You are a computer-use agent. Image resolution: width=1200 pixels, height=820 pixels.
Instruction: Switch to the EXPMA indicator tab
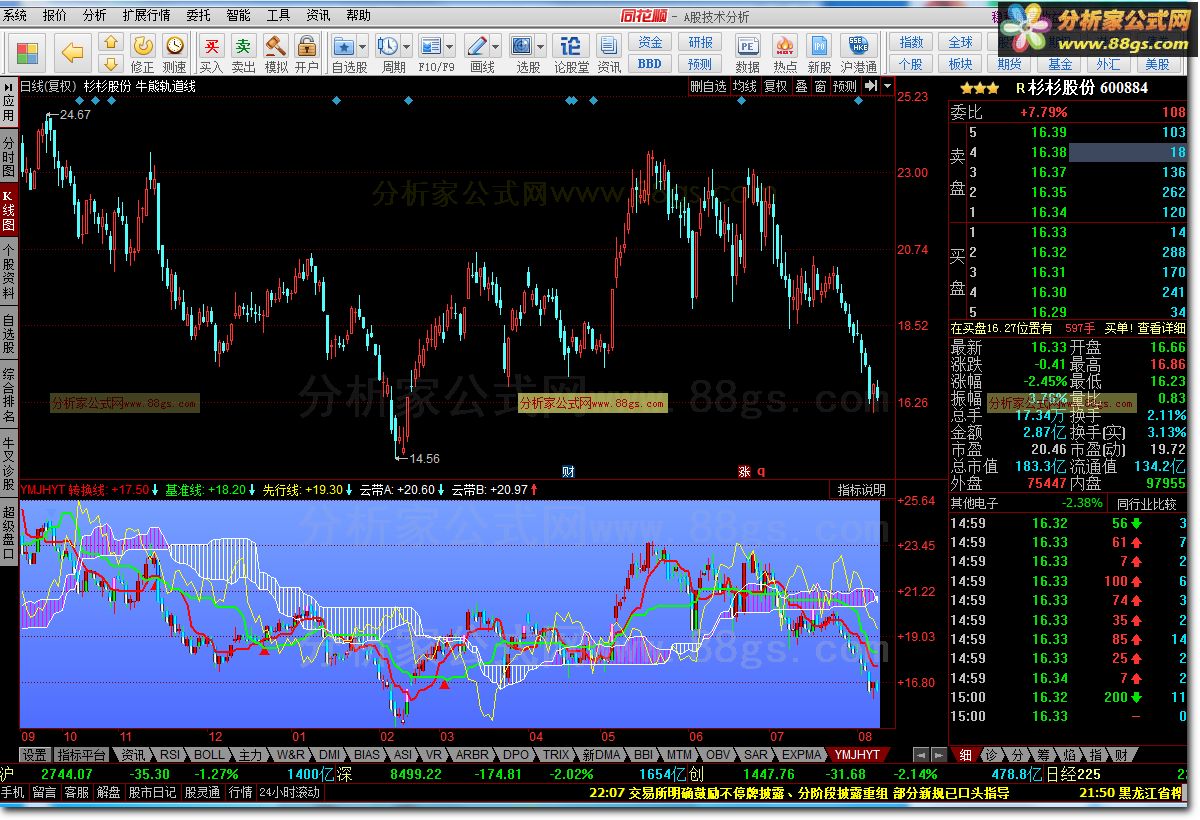[x=801, y=754]
